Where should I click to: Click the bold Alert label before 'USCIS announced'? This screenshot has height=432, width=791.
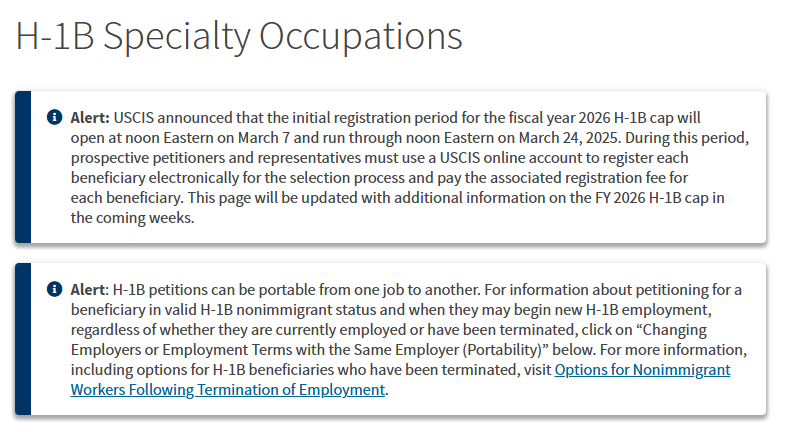(90, 118)
